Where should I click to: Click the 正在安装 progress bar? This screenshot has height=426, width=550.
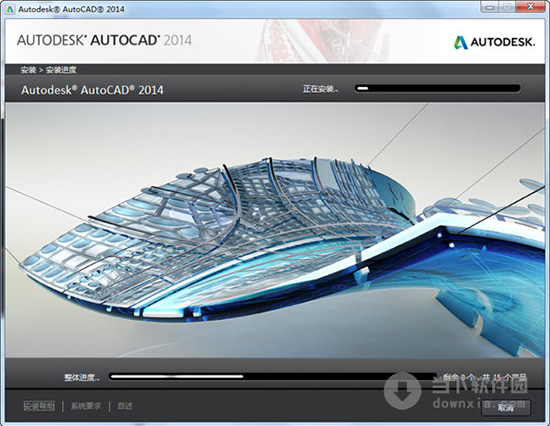coord(437,88)
